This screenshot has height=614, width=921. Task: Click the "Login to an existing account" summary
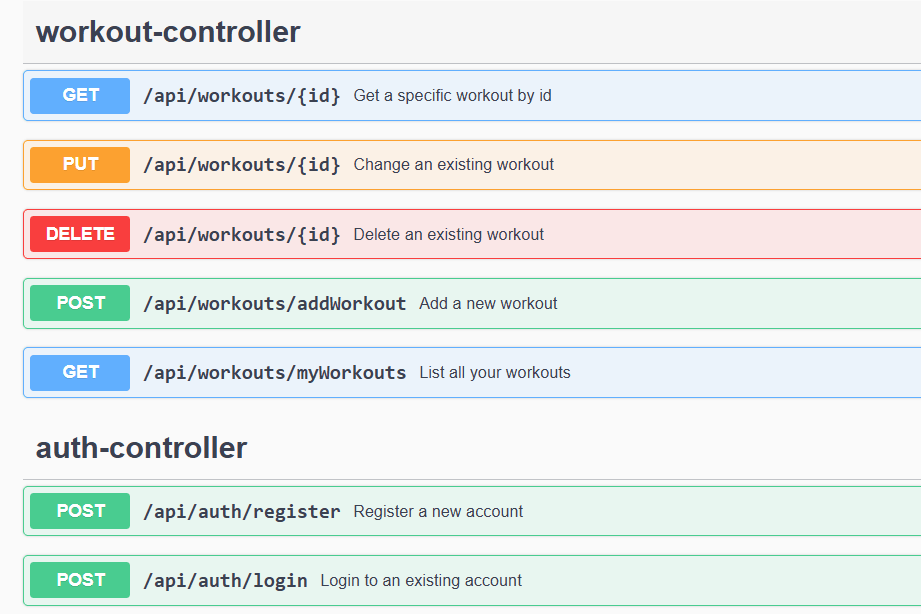click(x=421, y=581)
